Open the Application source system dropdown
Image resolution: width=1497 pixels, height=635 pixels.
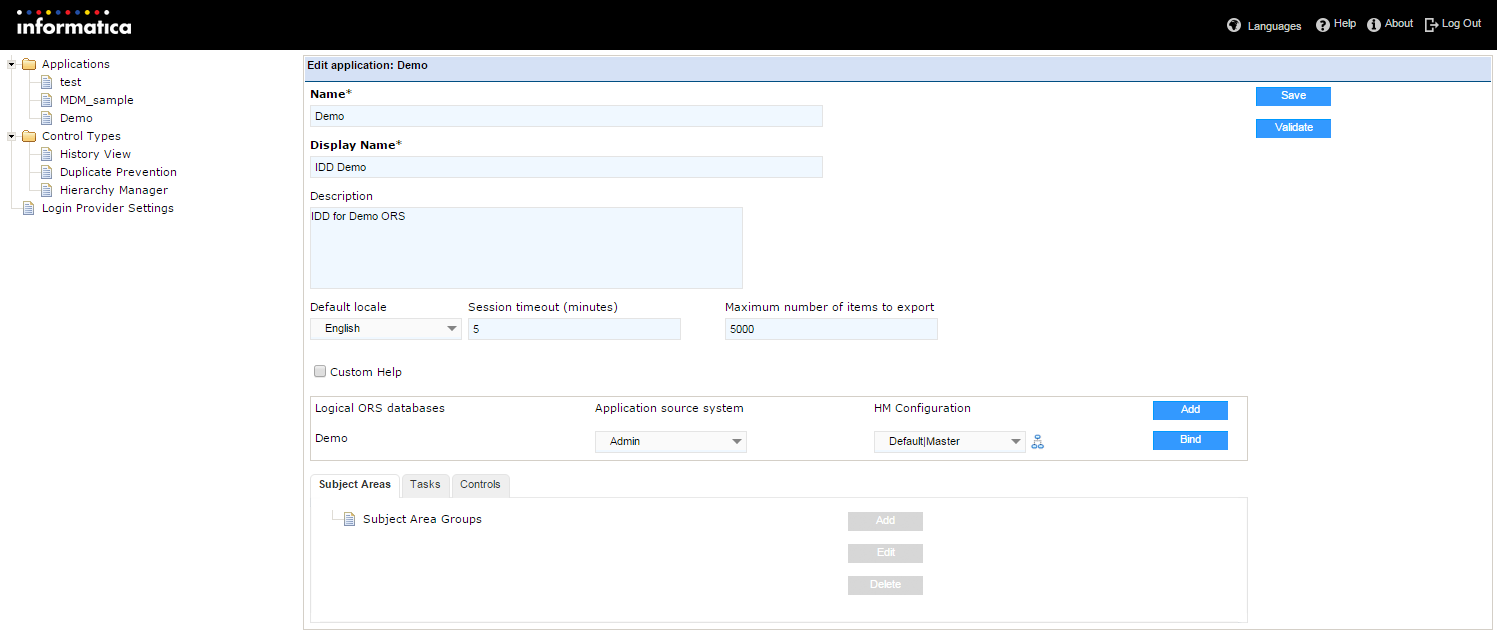pyautogui.click(x=670, y=441)
